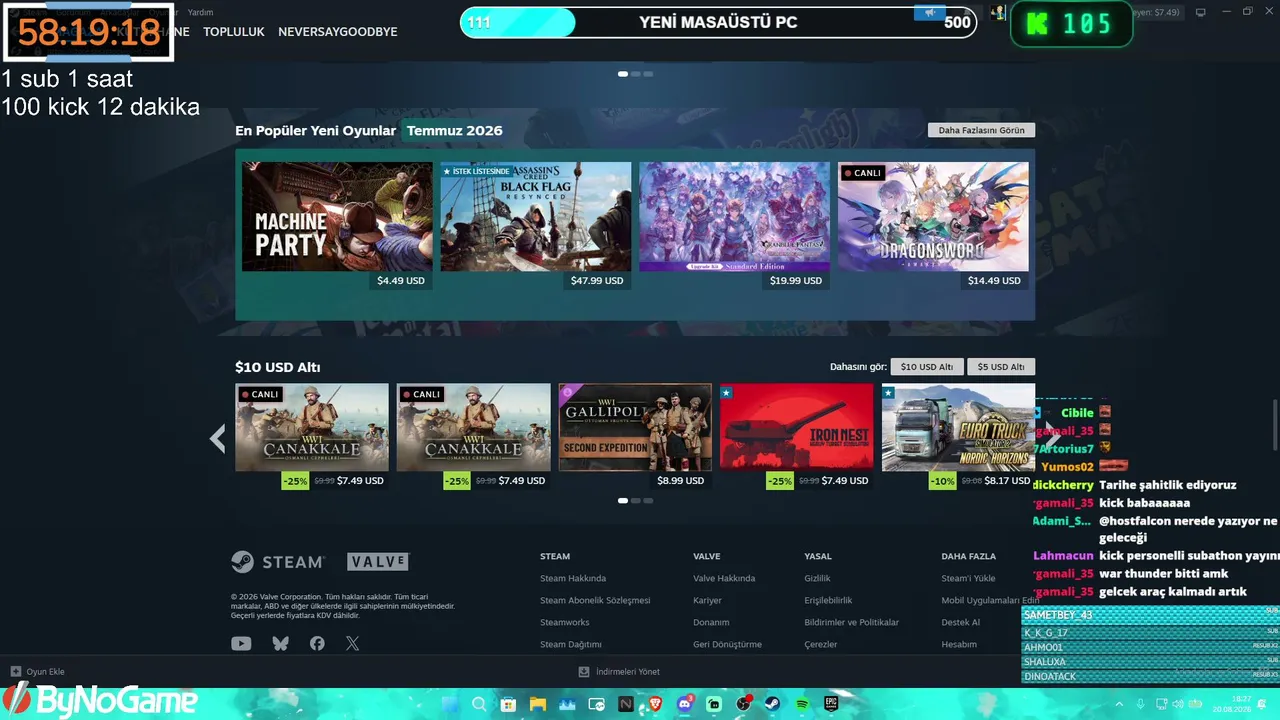Open Spotify from the taskbar
The width and height of the screenshot is (1280, 720).
[x=802, y=704]
